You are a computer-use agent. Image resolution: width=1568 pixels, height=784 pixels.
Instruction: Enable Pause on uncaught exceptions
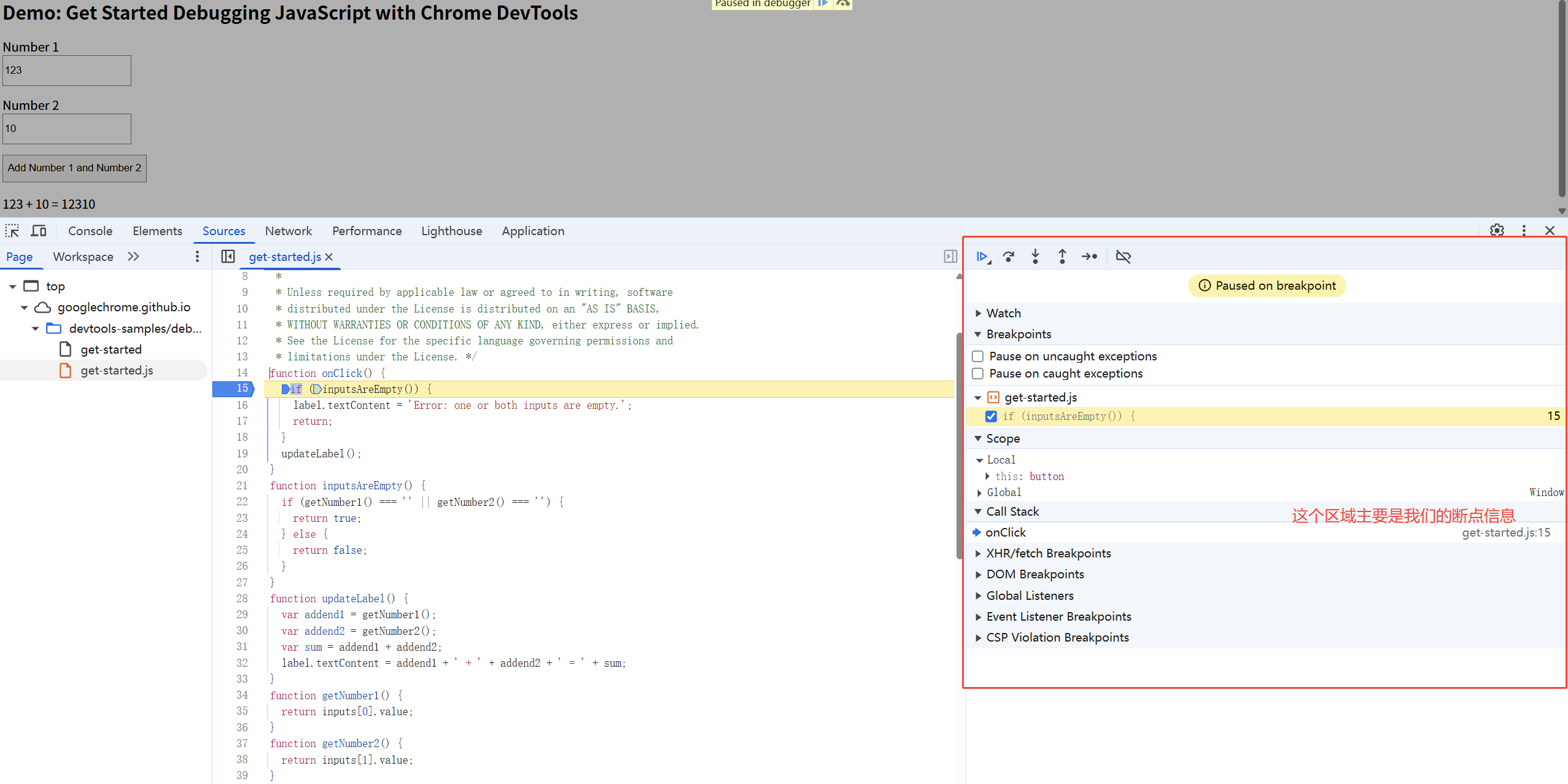[x=978, y=356]
